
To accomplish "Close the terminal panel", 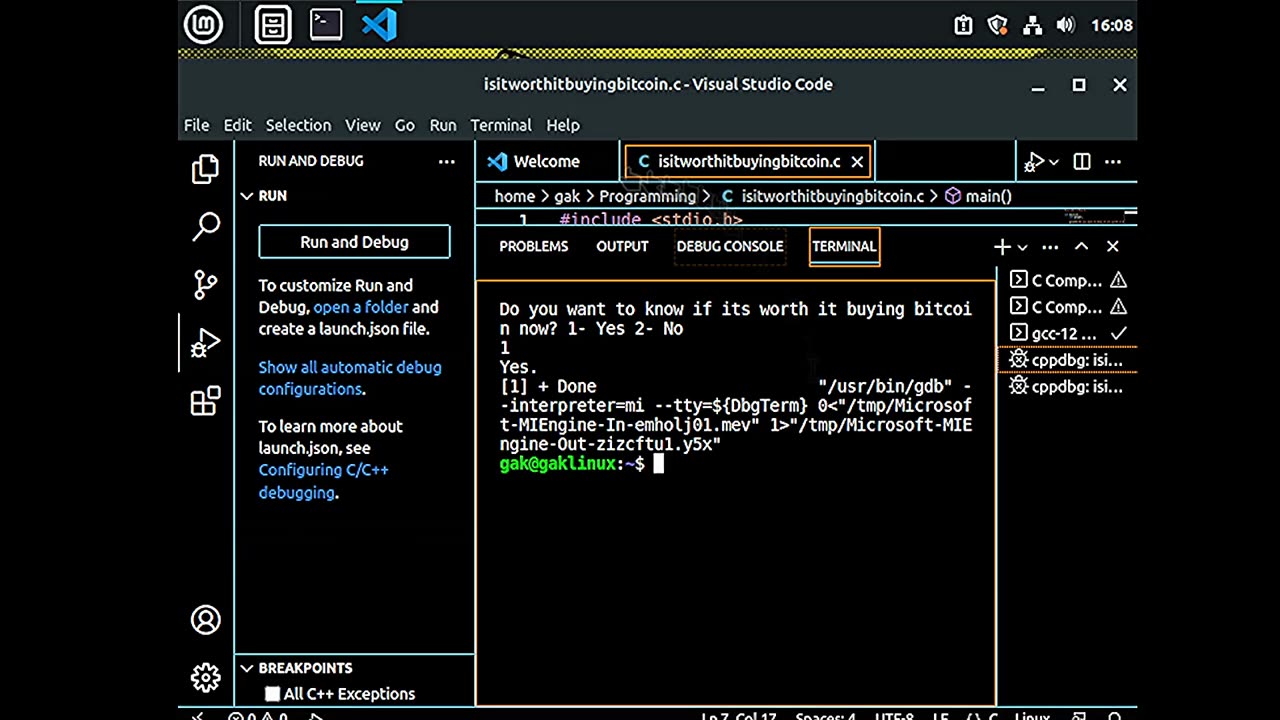I will pyautogui.click(x=1113, y=247).
